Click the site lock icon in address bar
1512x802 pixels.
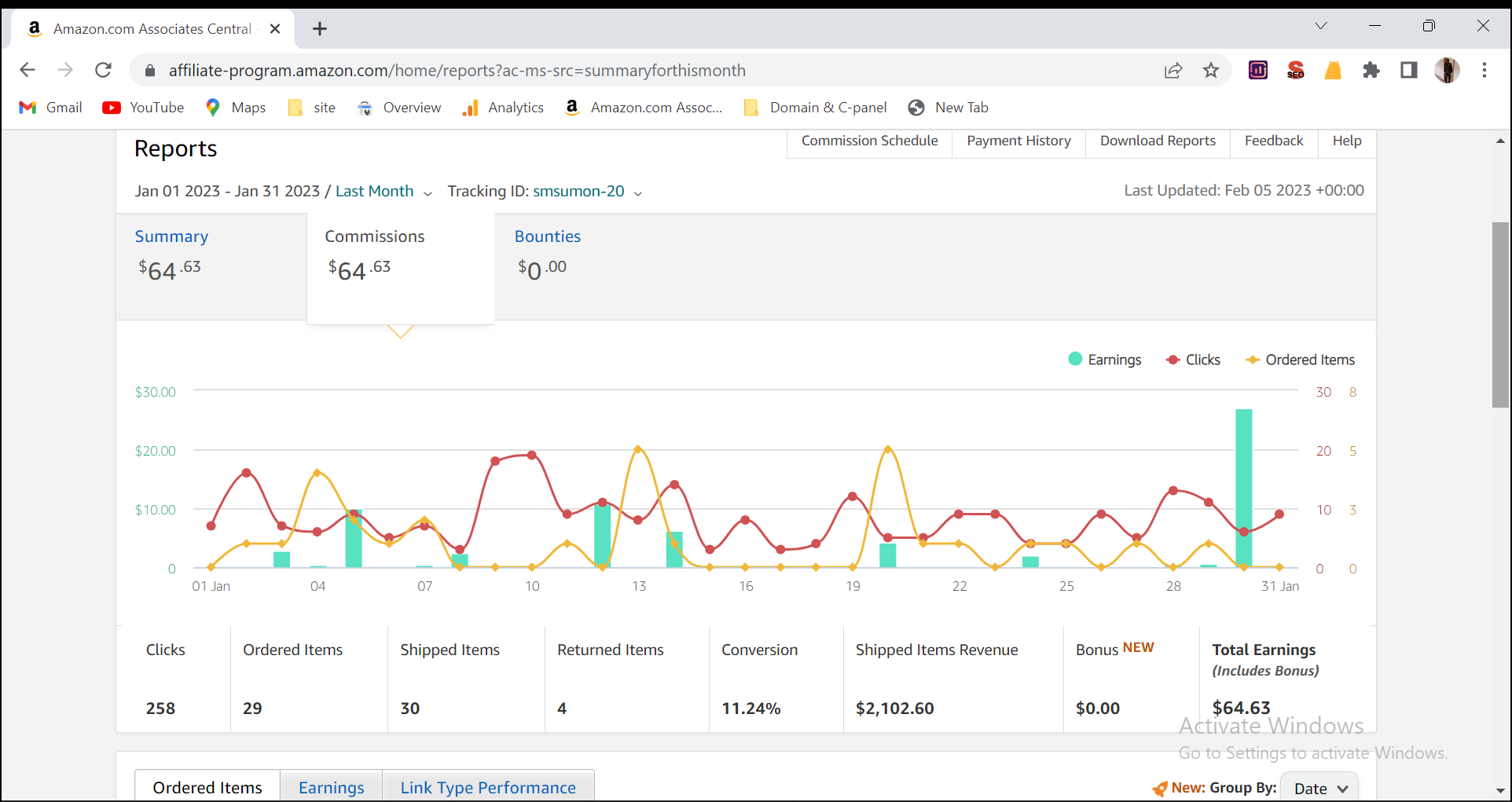pos(150,71)
